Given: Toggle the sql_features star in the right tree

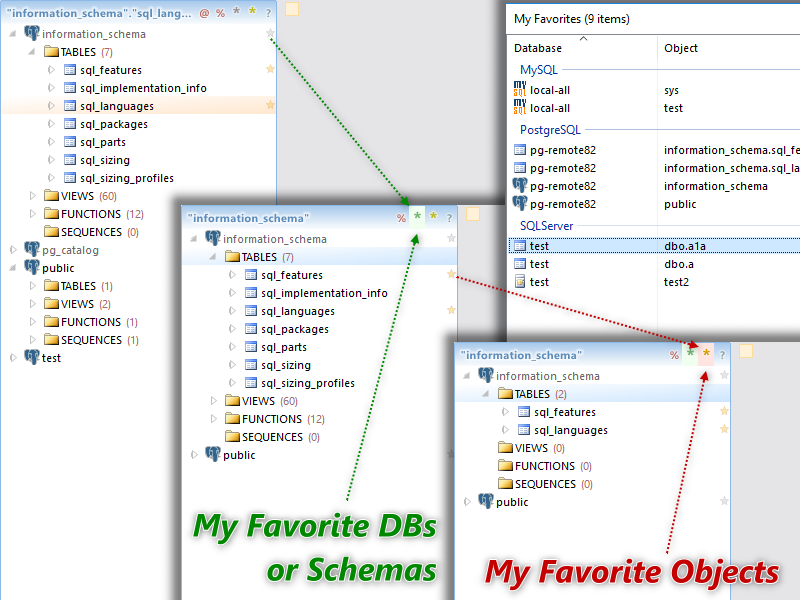Looking at the screenshot, I should click(x=724, y=411).
